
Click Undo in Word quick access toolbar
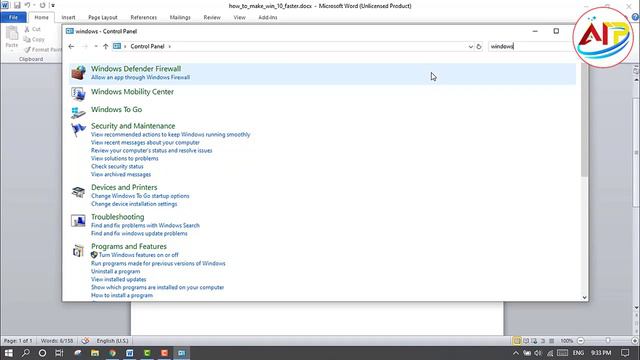[x=27, y=6]
